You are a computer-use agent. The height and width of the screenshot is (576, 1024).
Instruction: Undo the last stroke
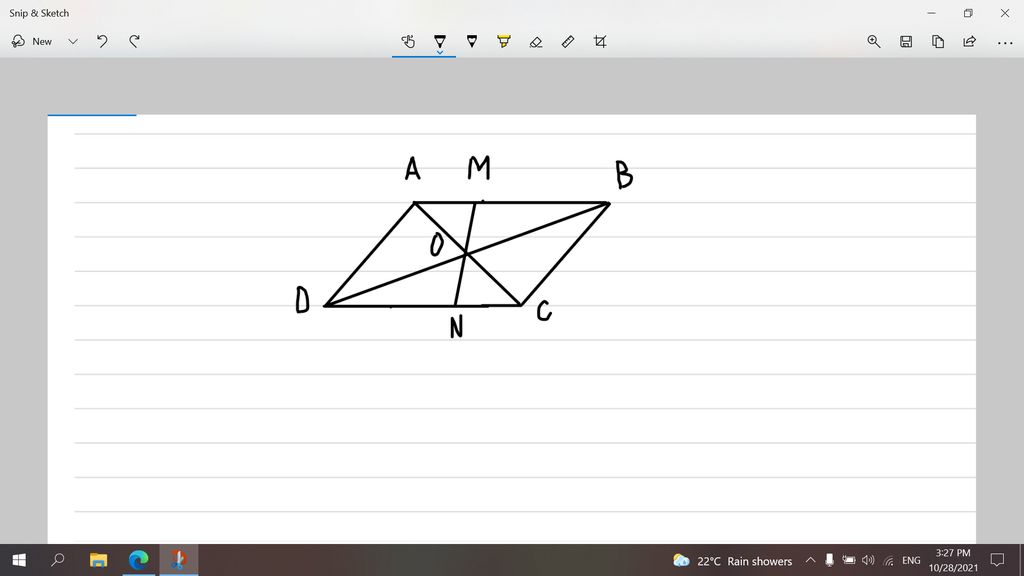pos(102,41)
